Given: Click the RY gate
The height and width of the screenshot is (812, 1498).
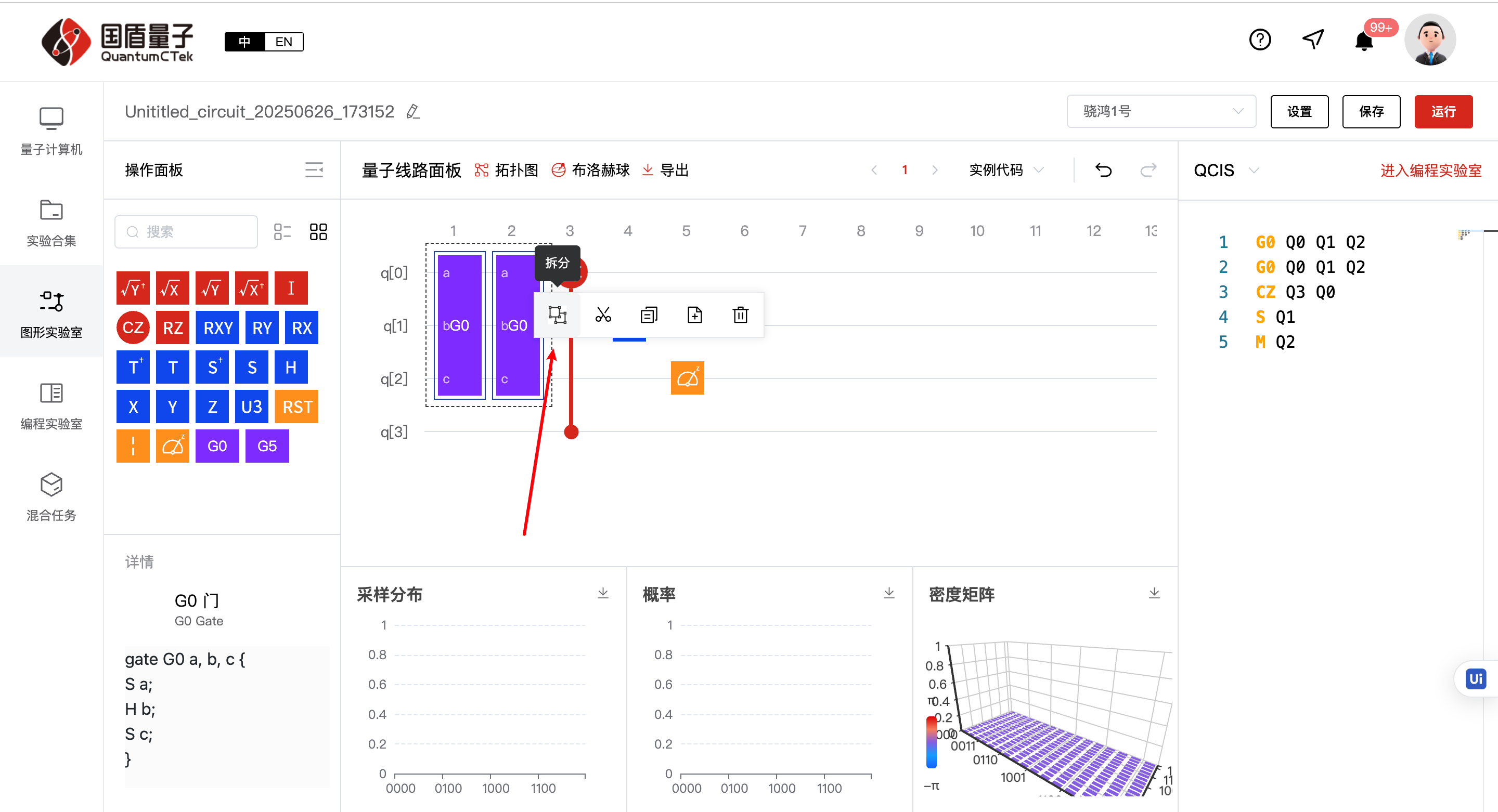Looking at the screenshot, I should [x=262, y=327].
